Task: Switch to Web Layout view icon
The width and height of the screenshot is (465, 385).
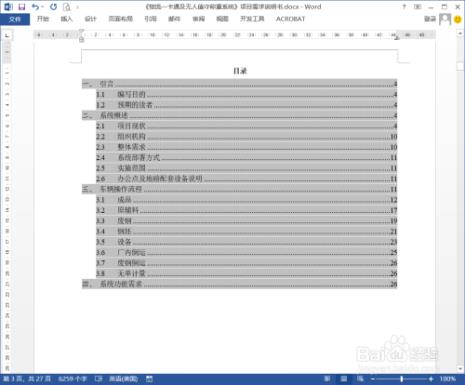Action: 360,379
